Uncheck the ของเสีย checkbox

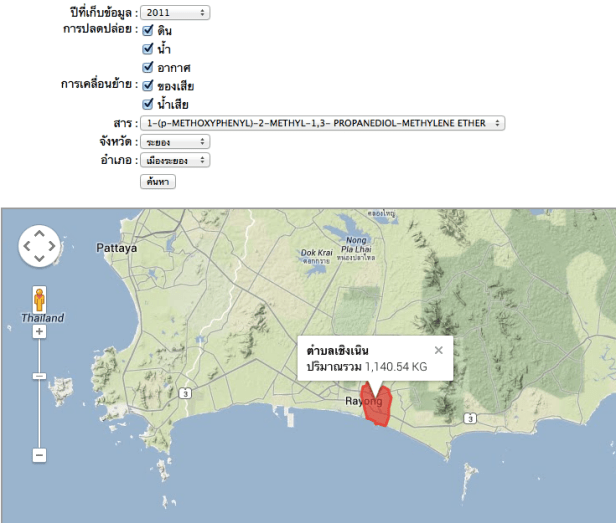(148, 85)
